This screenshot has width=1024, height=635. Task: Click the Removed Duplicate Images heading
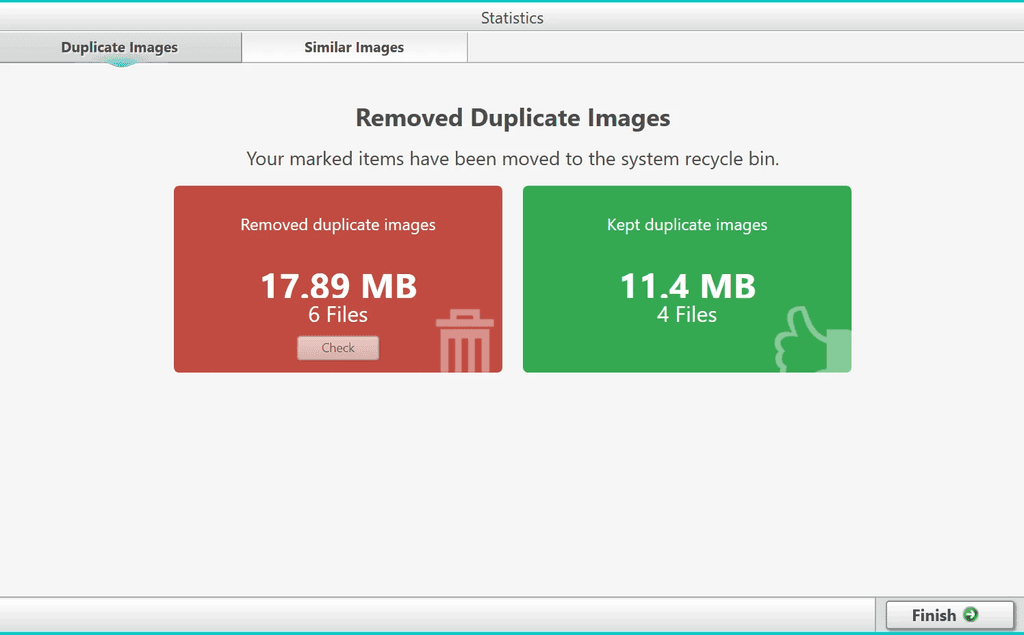(x=512, y=117)
